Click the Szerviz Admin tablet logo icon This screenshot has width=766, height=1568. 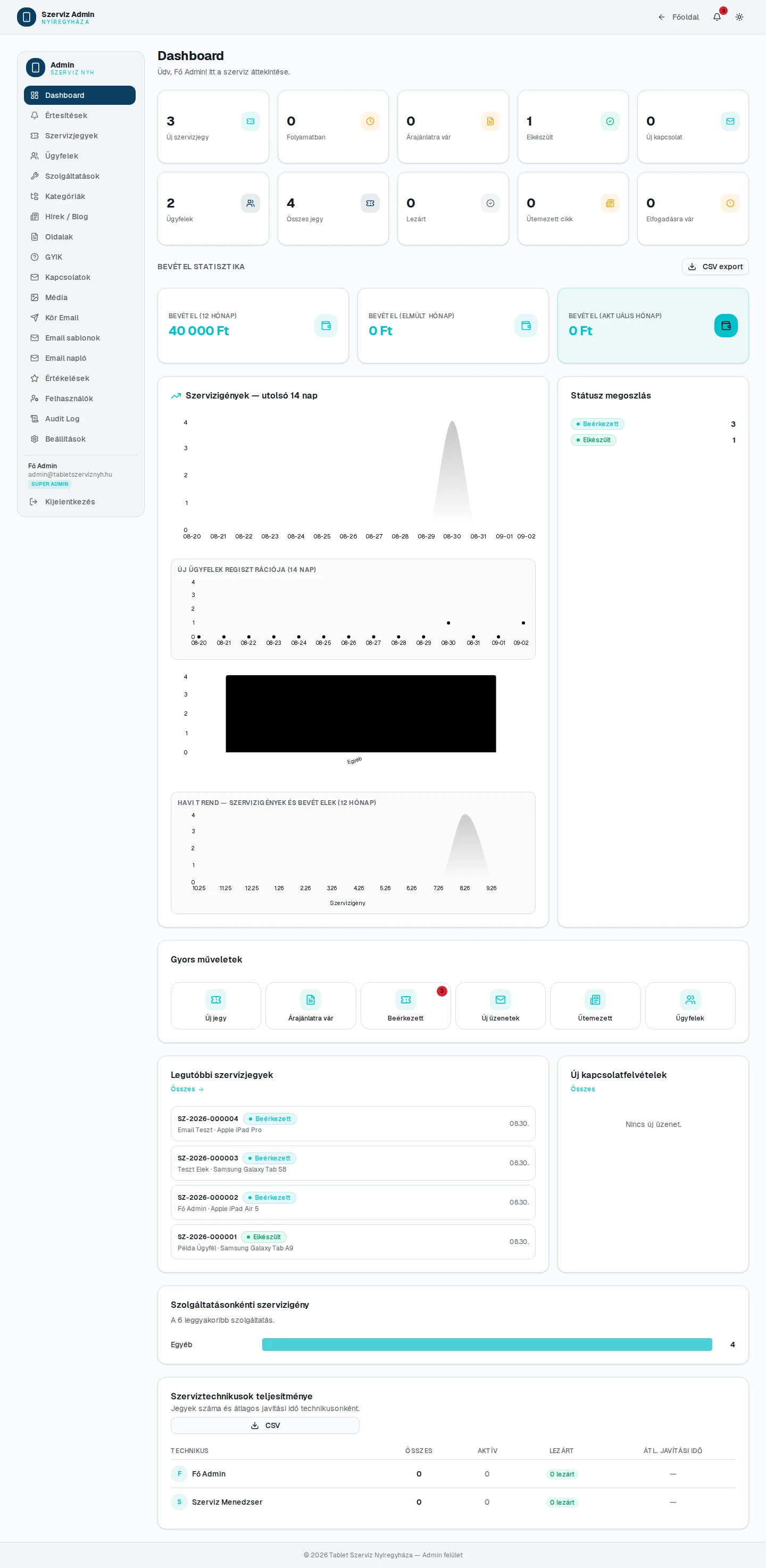[x=26, y=17]
